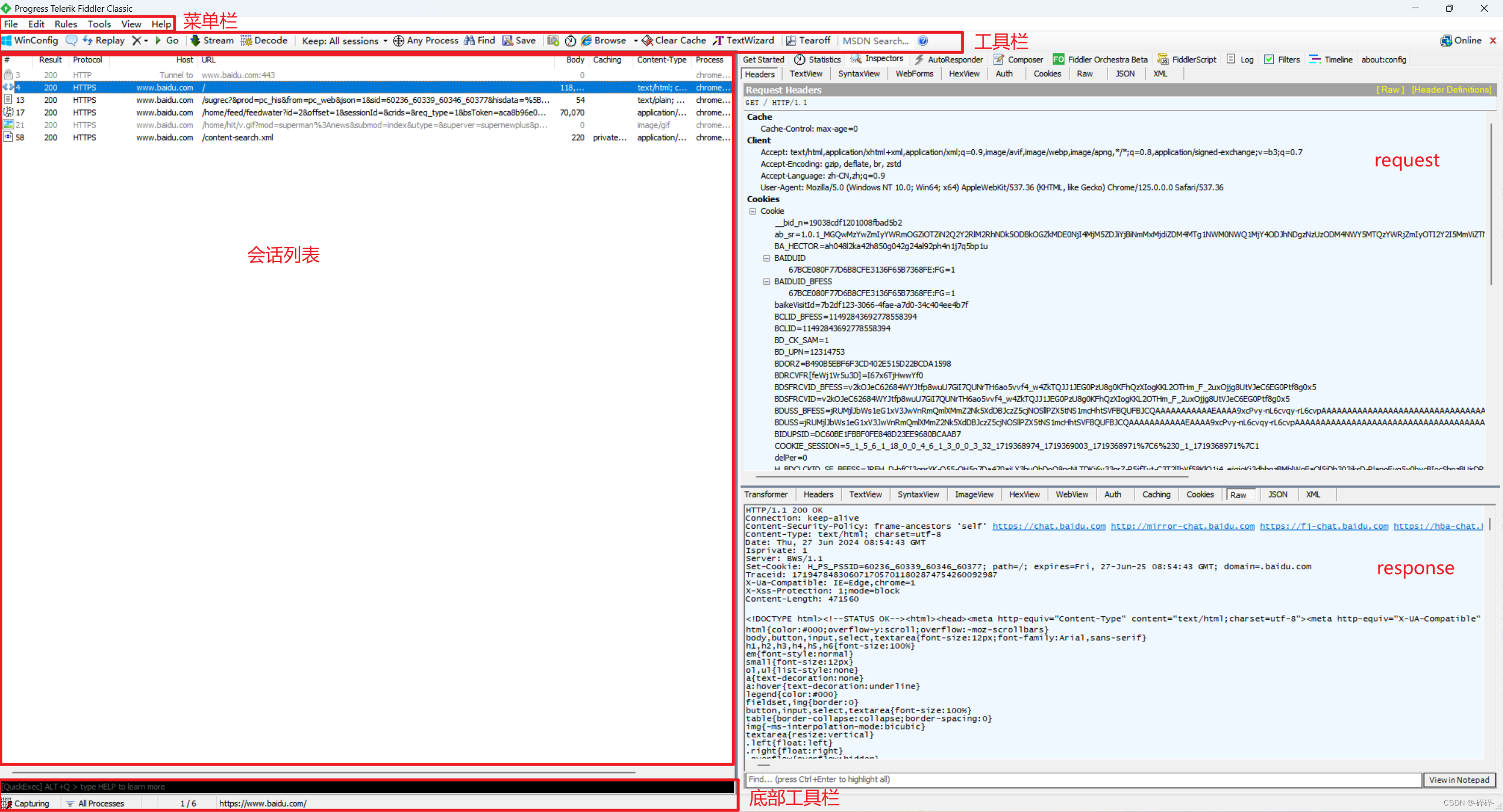The width and height of the screenshot is (1503, 812).
Task: Click the Replay toolbar button
Action: 104,41
